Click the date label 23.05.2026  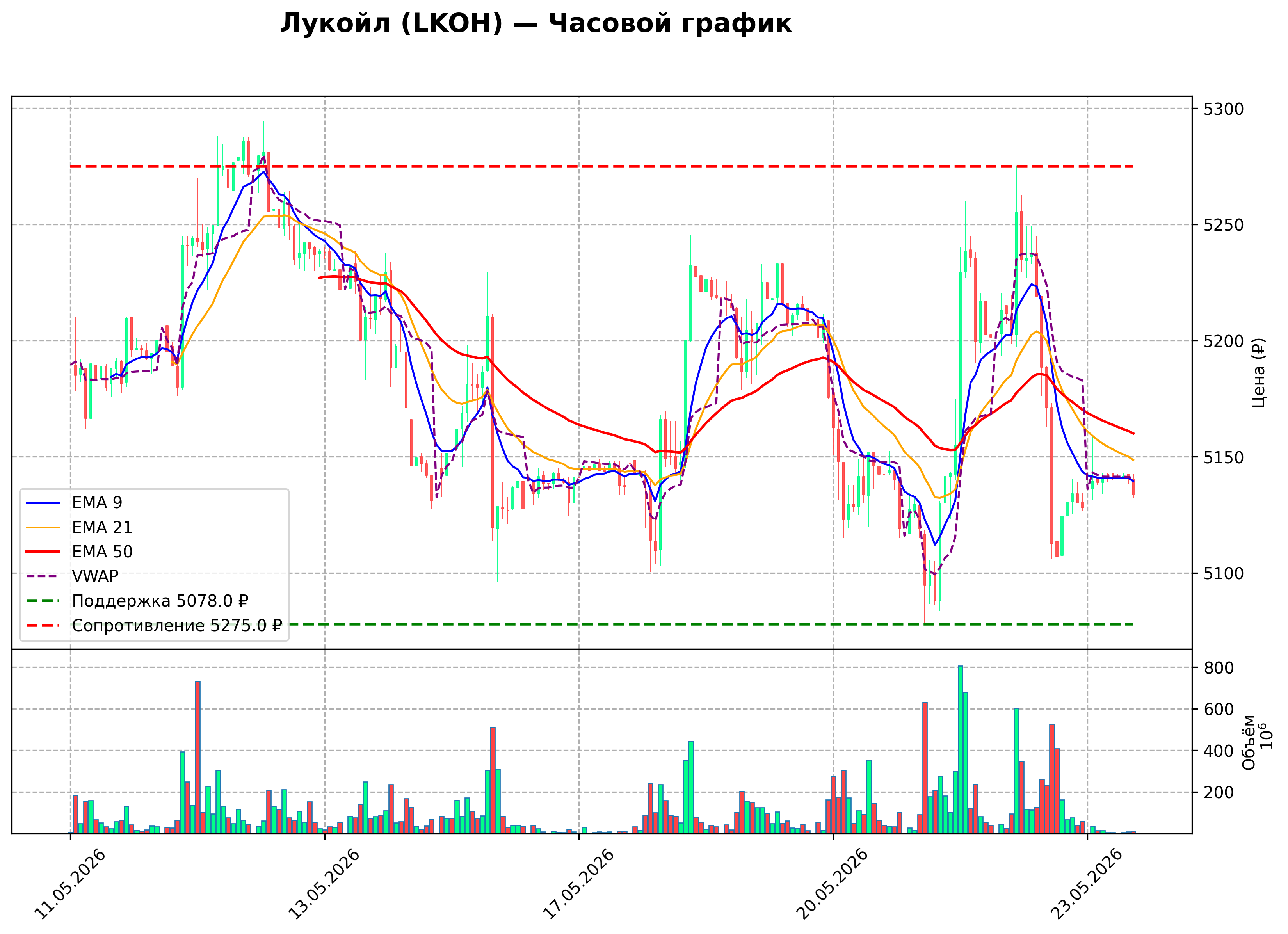coord(1087,884)
